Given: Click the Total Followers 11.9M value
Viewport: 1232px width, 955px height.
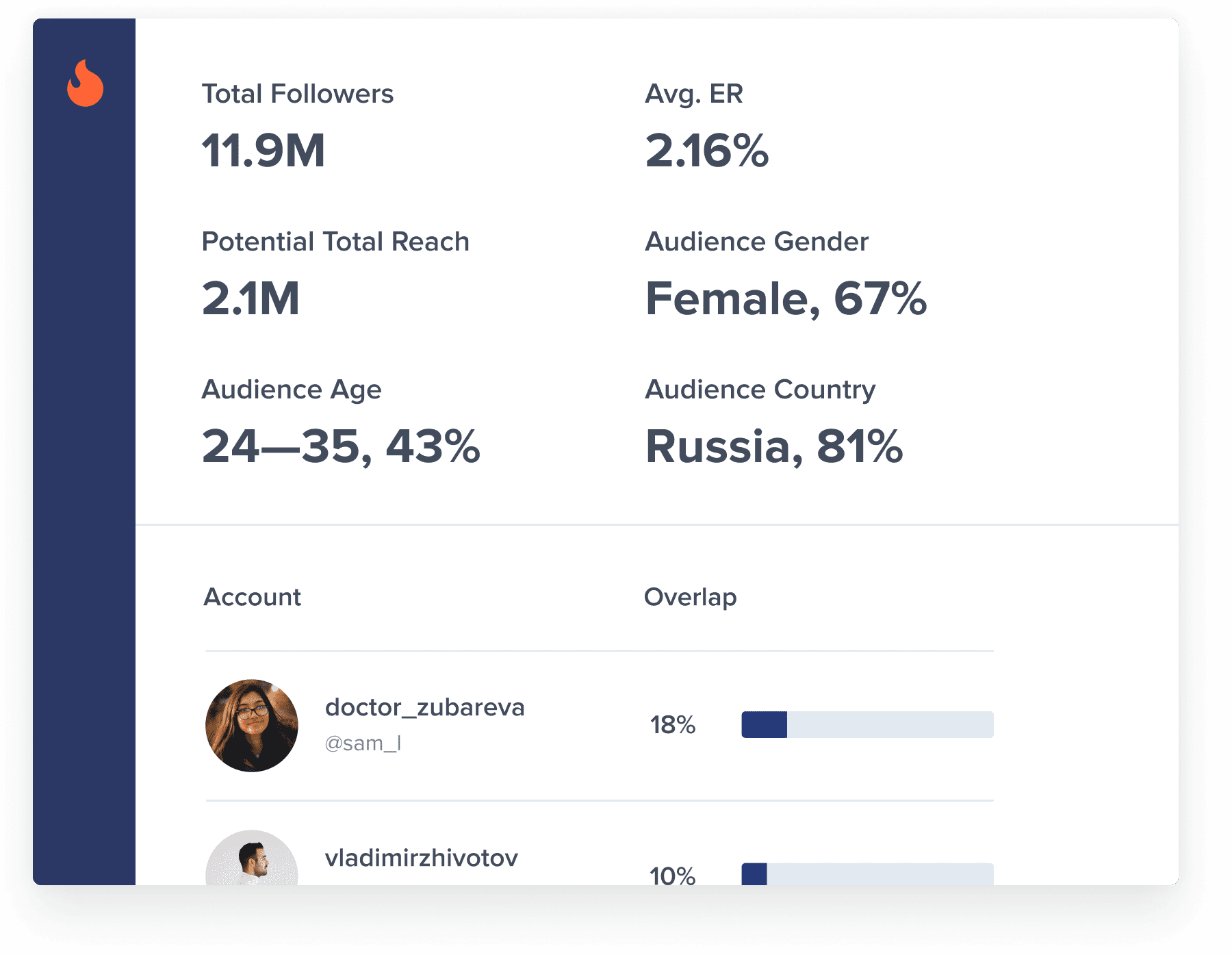Looking at the screenshot, I should (x=264, y=151).
